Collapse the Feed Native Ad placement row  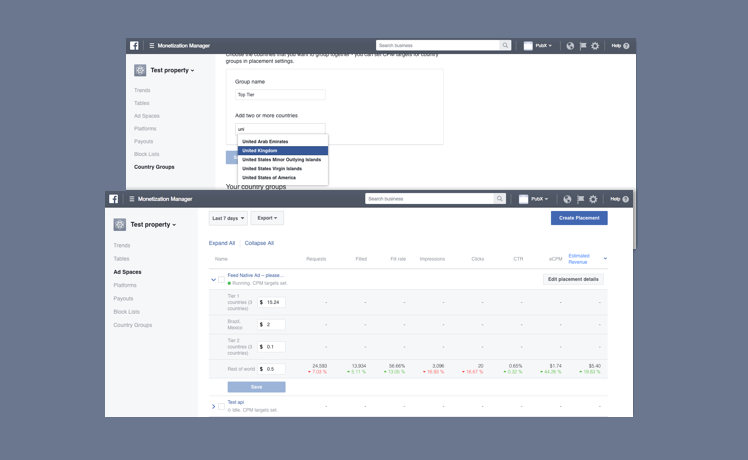[213, 280]
